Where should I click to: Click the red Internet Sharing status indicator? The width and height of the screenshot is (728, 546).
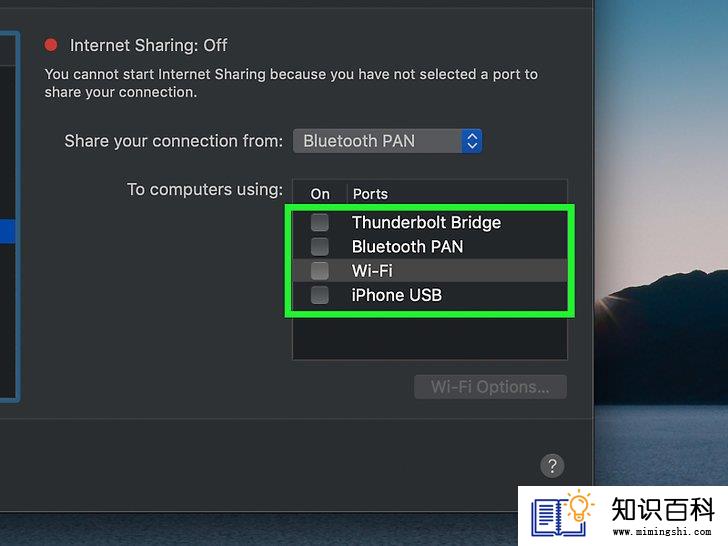[x=51, y=45]
